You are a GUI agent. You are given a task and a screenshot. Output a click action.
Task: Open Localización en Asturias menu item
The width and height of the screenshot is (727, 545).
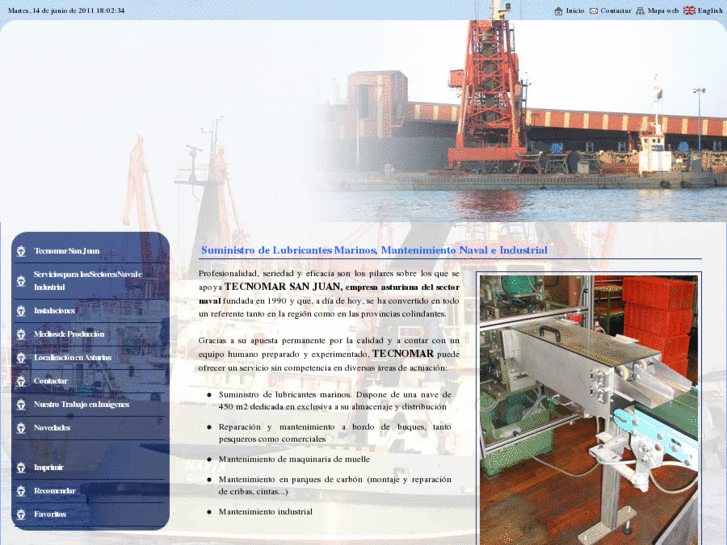[x=72, y=358]
